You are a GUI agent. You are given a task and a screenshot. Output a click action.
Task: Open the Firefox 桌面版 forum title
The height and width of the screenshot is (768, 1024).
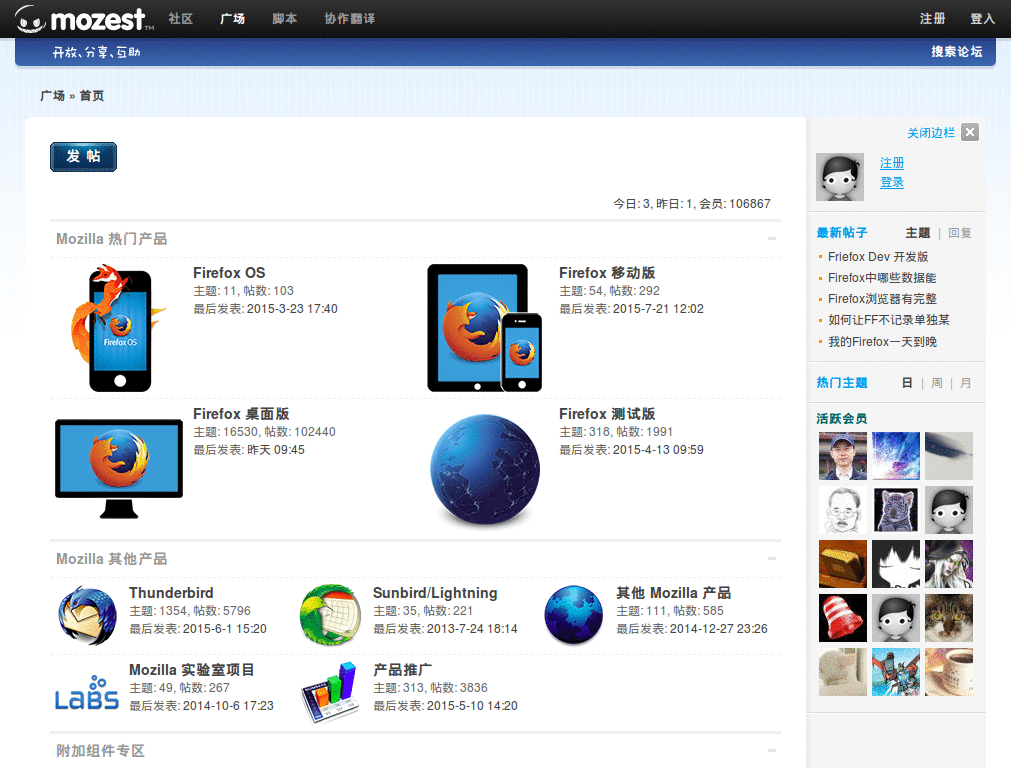(x=241, y=414)
